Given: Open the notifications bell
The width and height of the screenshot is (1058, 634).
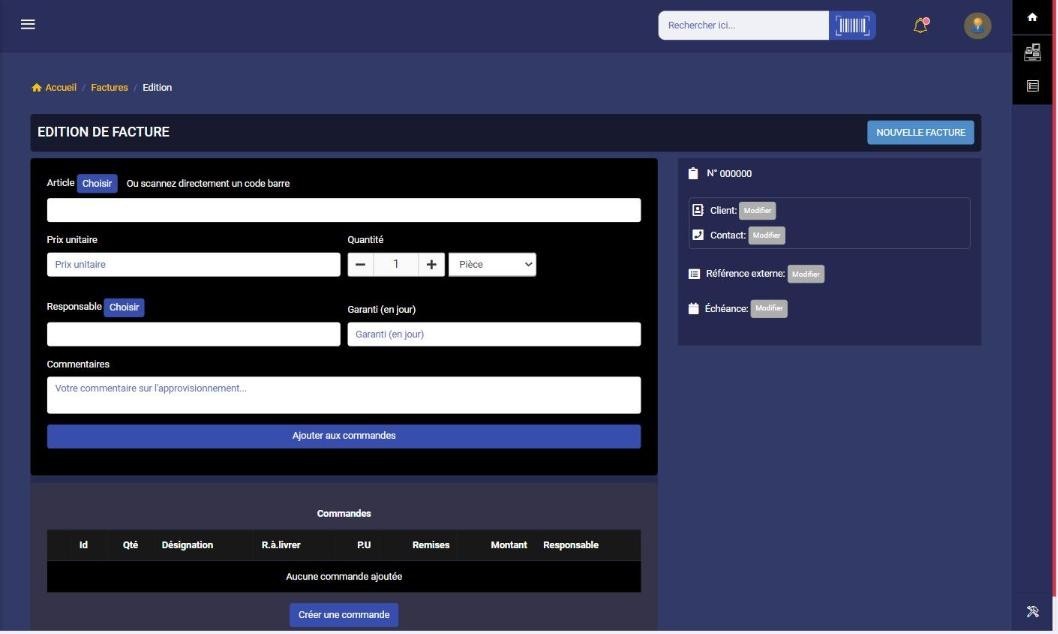Looking at the screenshot, I should pos(921,26).
